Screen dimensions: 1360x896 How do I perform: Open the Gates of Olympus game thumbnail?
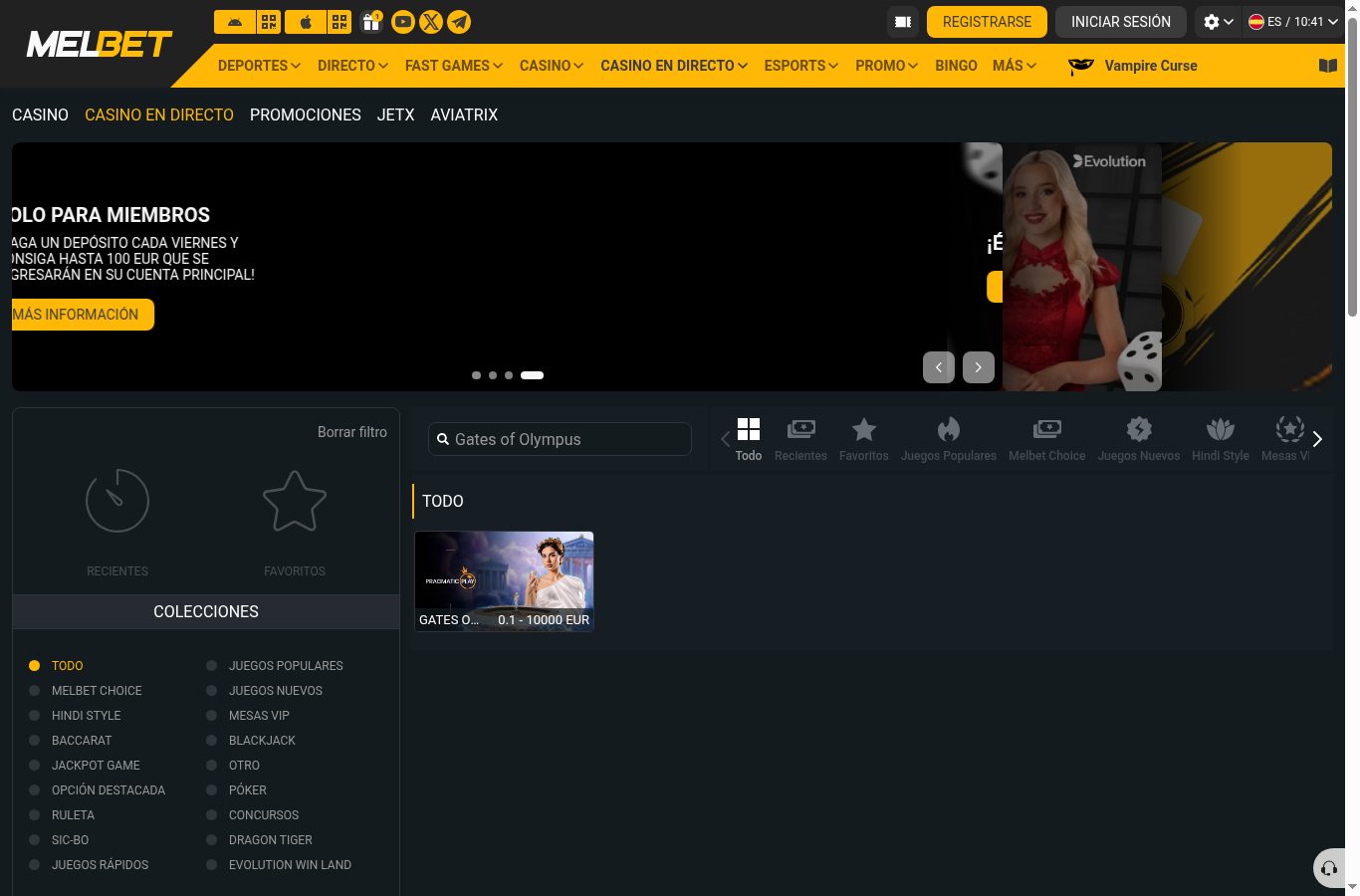click(x=504, y=581)
